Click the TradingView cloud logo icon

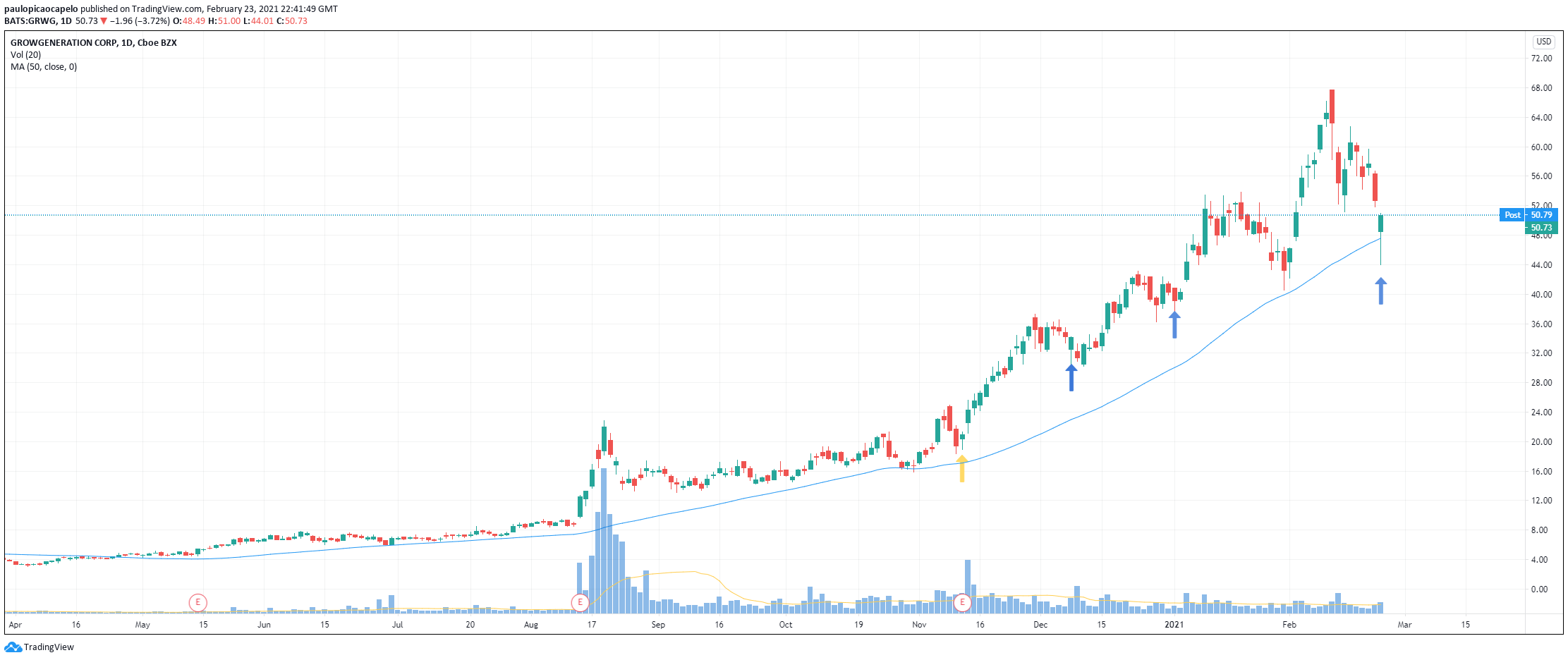tap(13, 647)
